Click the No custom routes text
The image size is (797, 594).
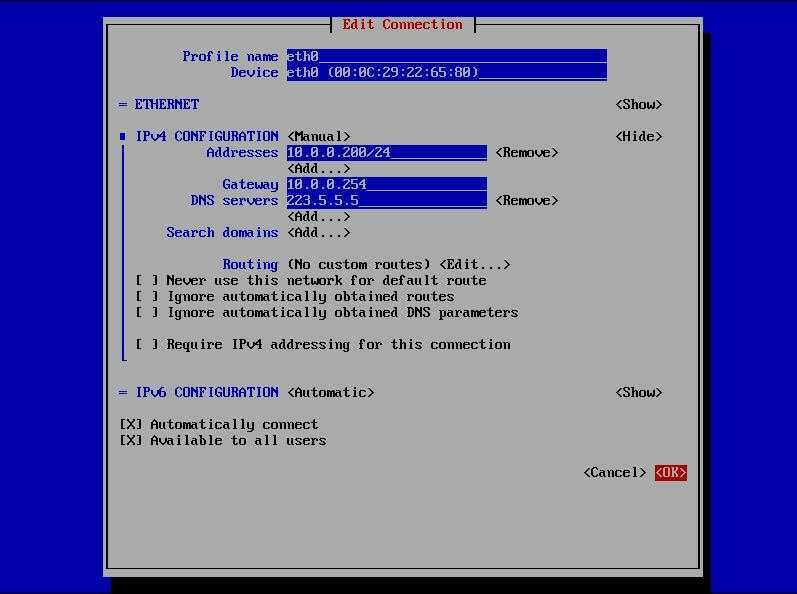point(359,264)
